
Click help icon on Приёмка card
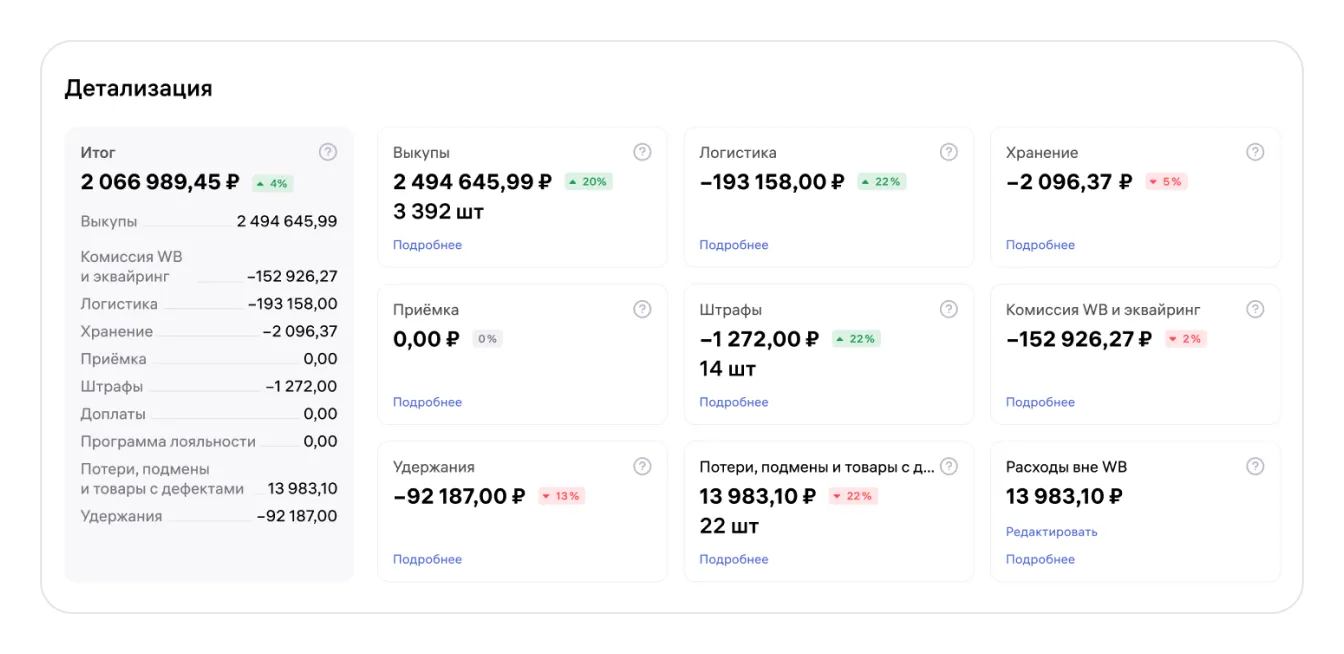coord(642,309)
